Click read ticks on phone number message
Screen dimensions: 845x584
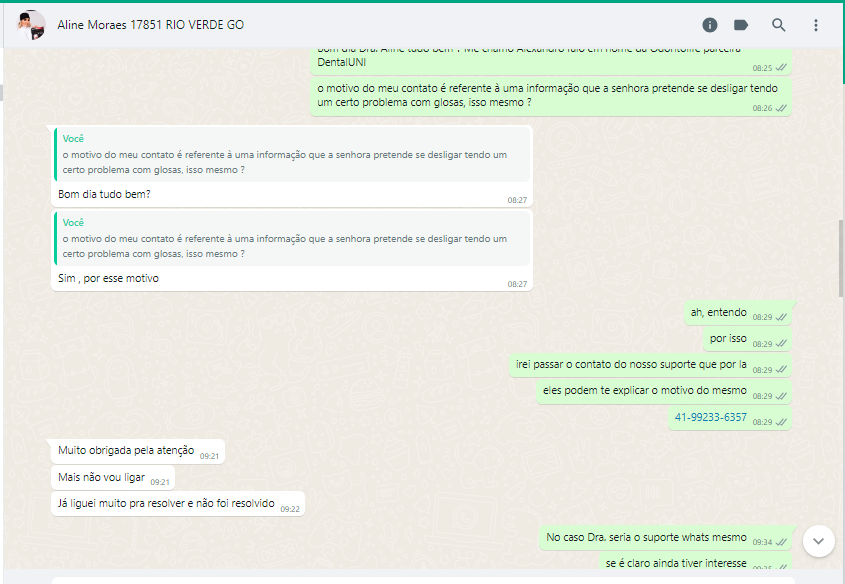(x=781, y=422)
